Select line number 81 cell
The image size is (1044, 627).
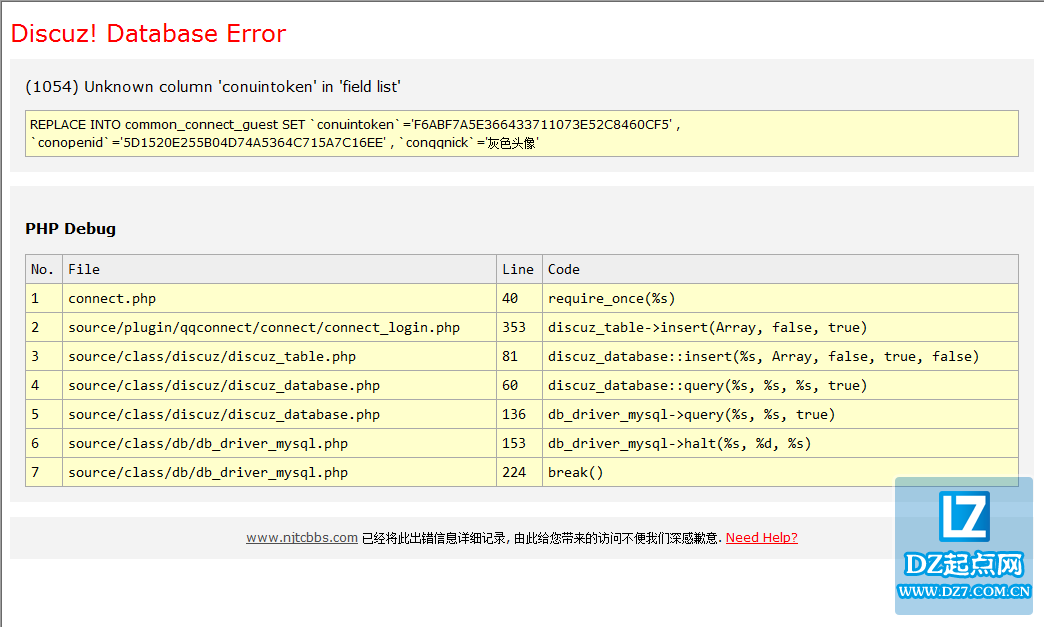[519, 357]
